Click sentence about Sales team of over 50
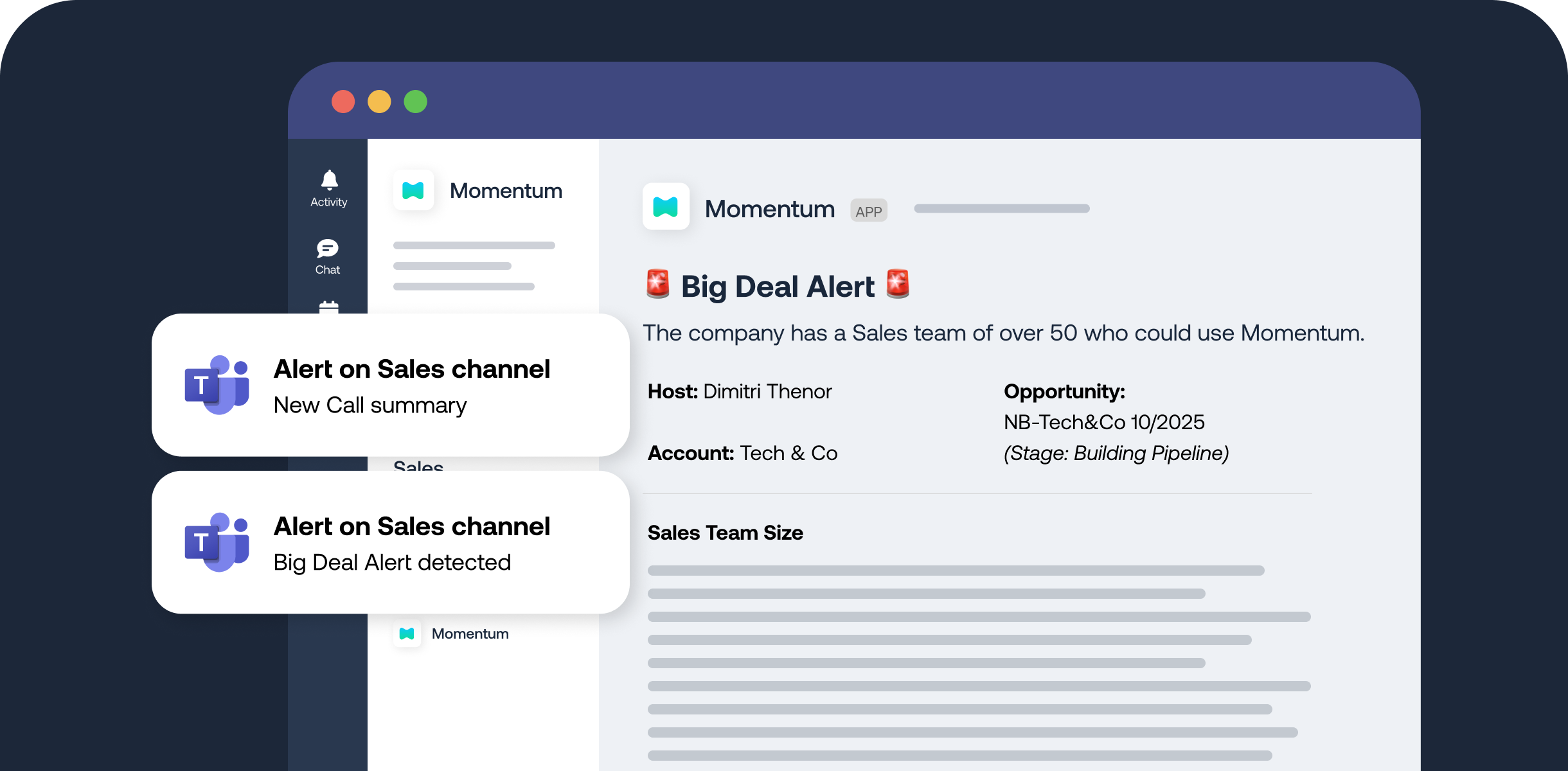Viewport: 1568px width, 771px height. click(x=1004, y=333)
